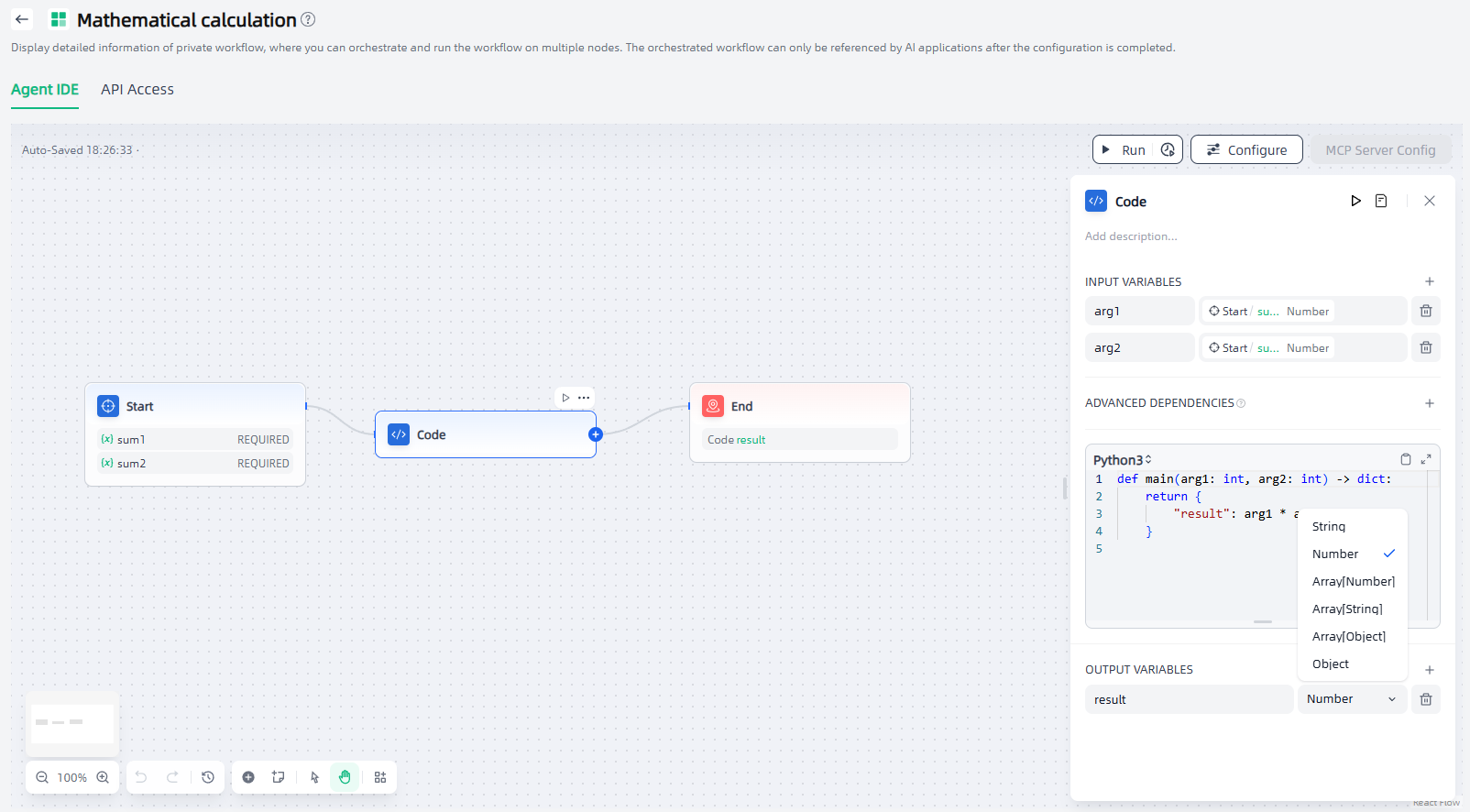Choose String from the type list
Screen dimensions: 1470x812
coord(1329,527)
